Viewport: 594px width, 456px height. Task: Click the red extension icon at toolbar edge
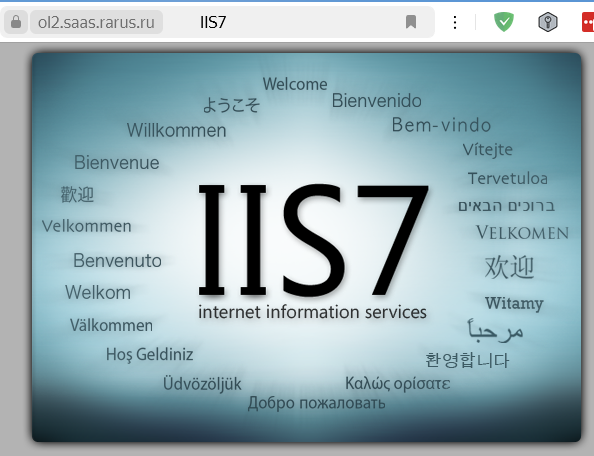point(588,22)
